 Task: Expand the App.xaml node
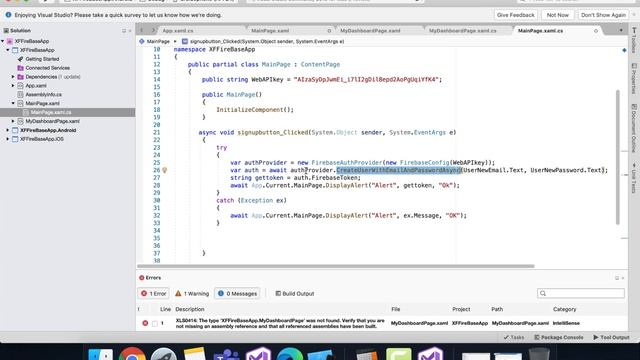[13, 86]
